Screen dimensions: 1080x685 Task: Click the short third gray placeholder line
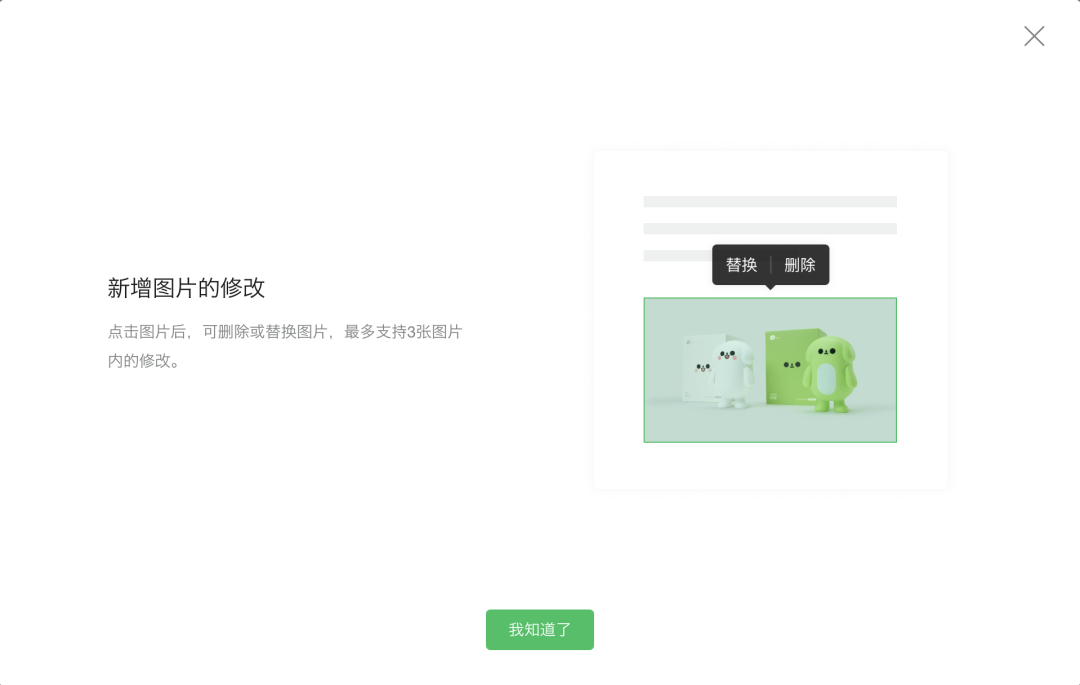pos(678,255)
